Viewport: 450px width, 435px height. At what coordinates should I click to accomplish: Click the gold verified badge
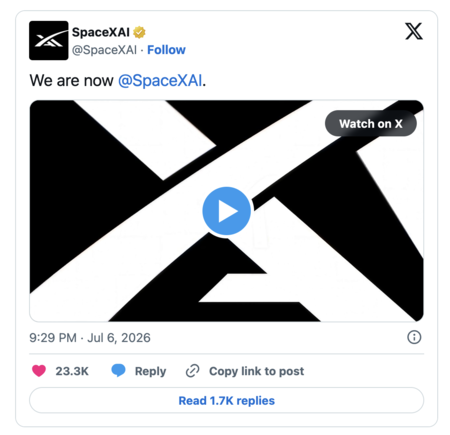click(139, 32)
